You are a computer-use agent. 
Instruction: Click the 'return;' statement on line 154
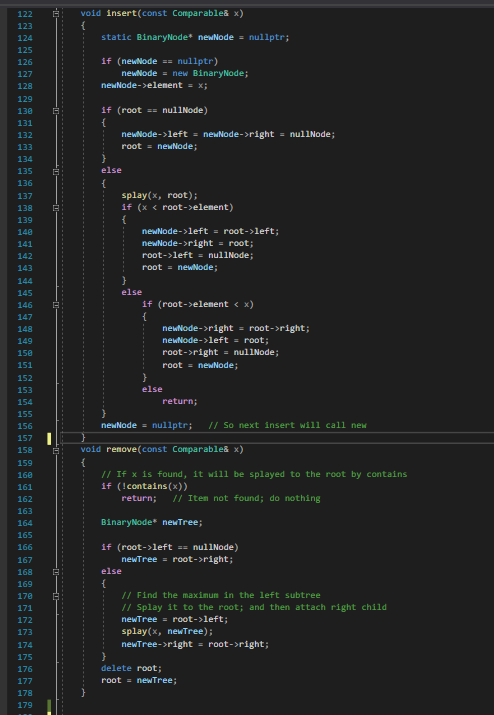180,401
